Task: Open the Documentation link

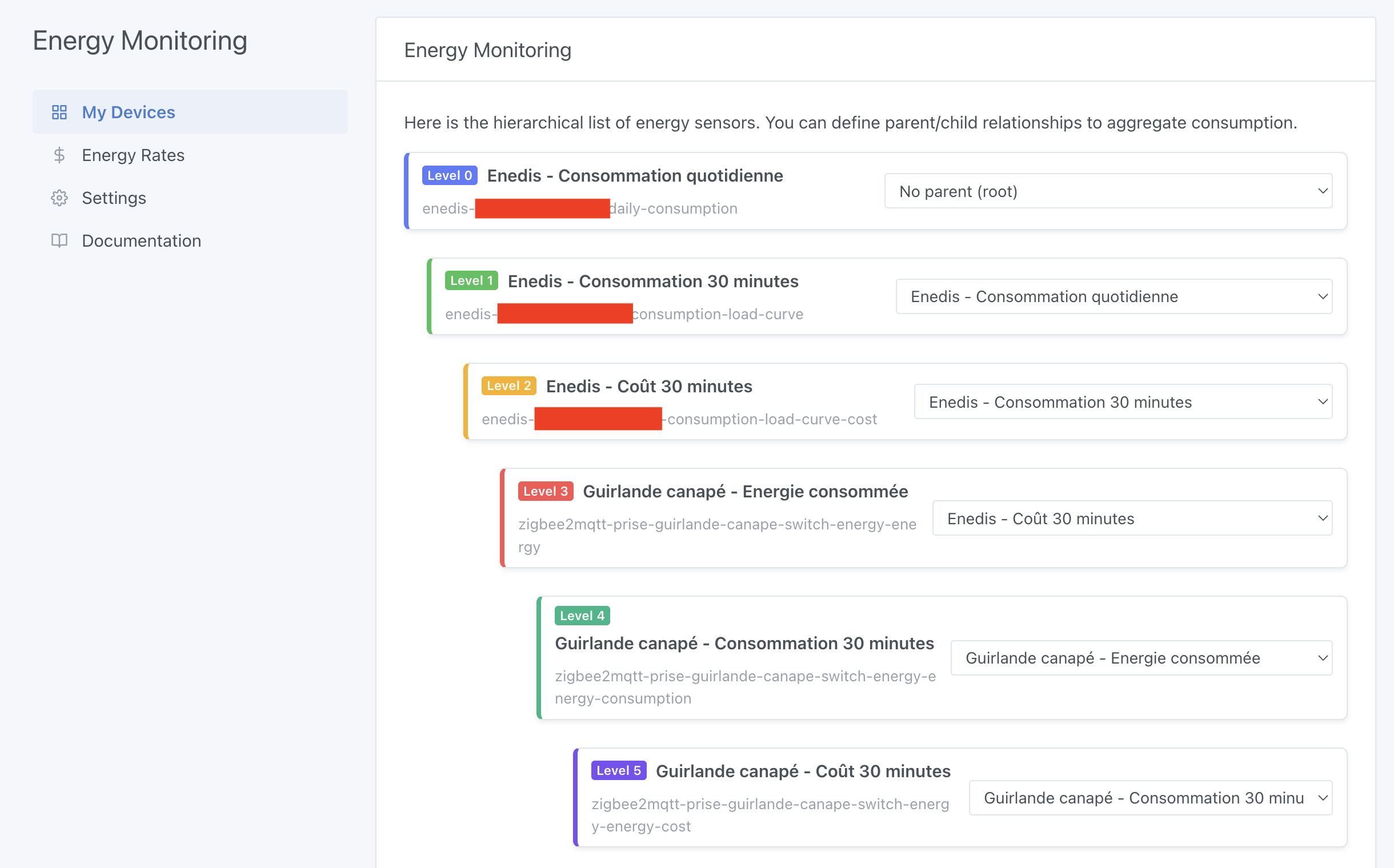Action: pos(141,240)
